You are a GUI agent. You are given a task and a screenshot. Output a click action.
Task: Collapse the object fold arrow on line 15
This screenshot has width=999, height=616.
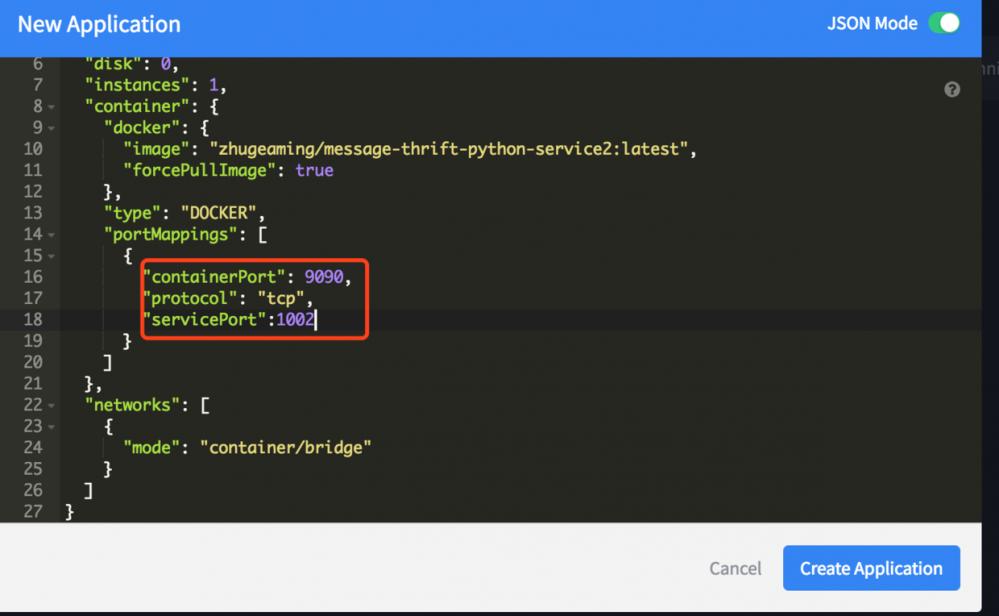click(51, 256)
